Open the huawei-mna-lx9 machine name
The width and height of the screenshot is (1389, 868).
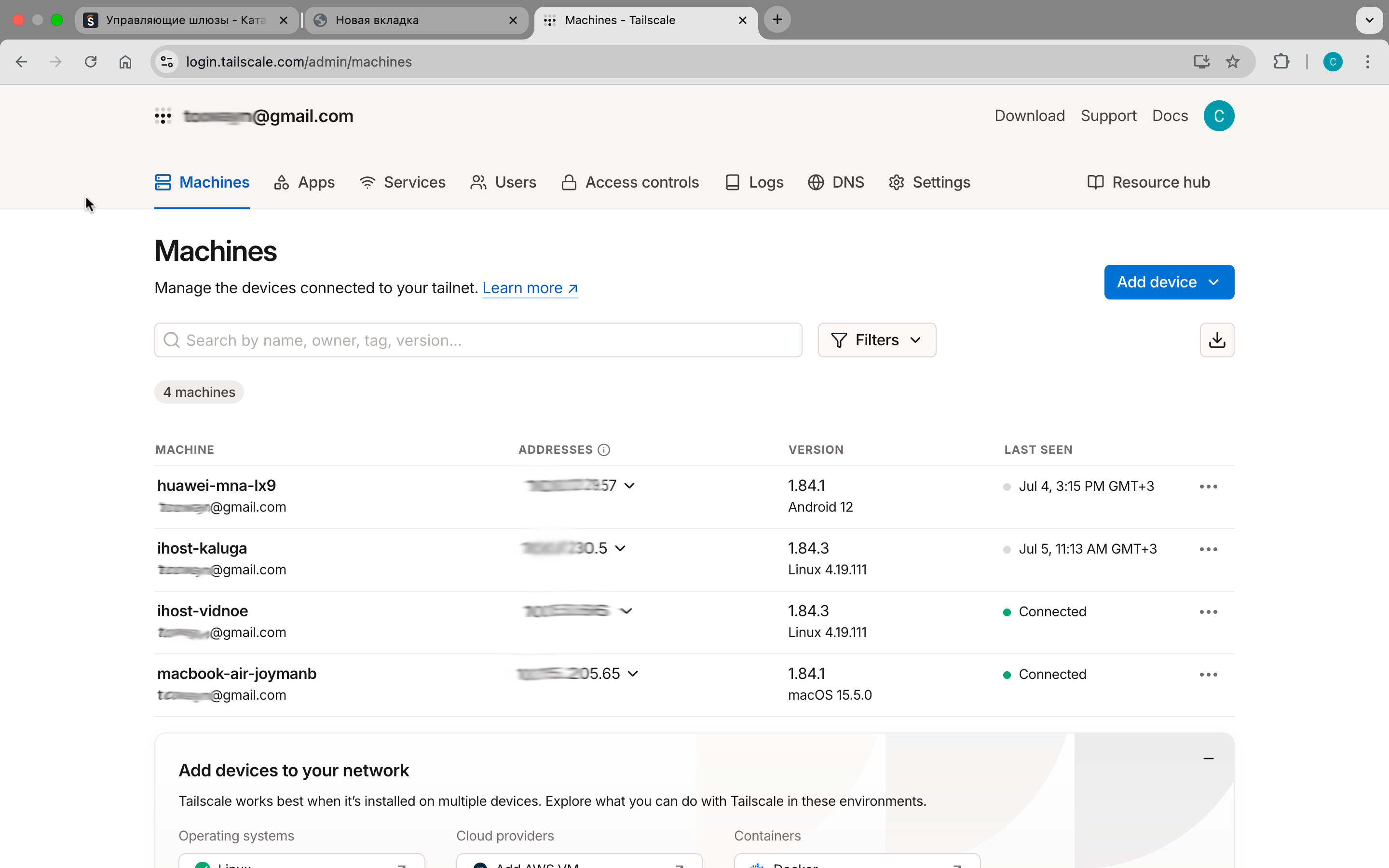(x=217, y=486)
